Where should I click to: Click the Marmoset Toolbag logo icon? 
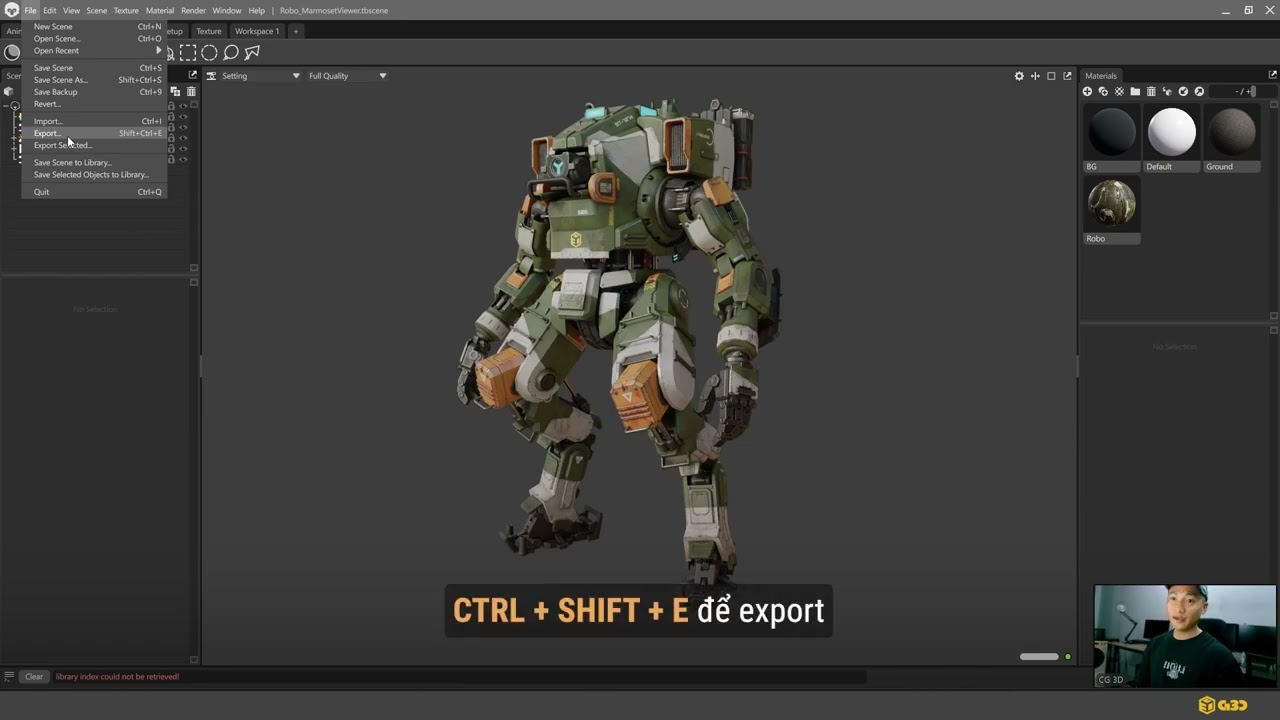pos(11,10)
